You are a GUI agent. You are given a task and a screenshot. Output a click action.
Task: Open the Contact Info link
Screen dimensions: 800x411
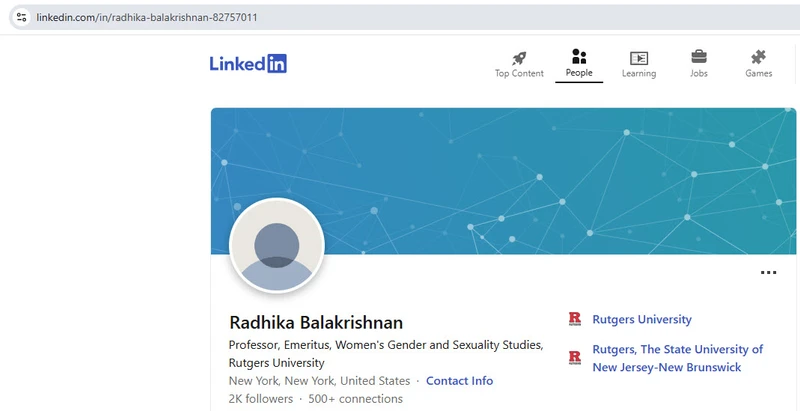460,381
